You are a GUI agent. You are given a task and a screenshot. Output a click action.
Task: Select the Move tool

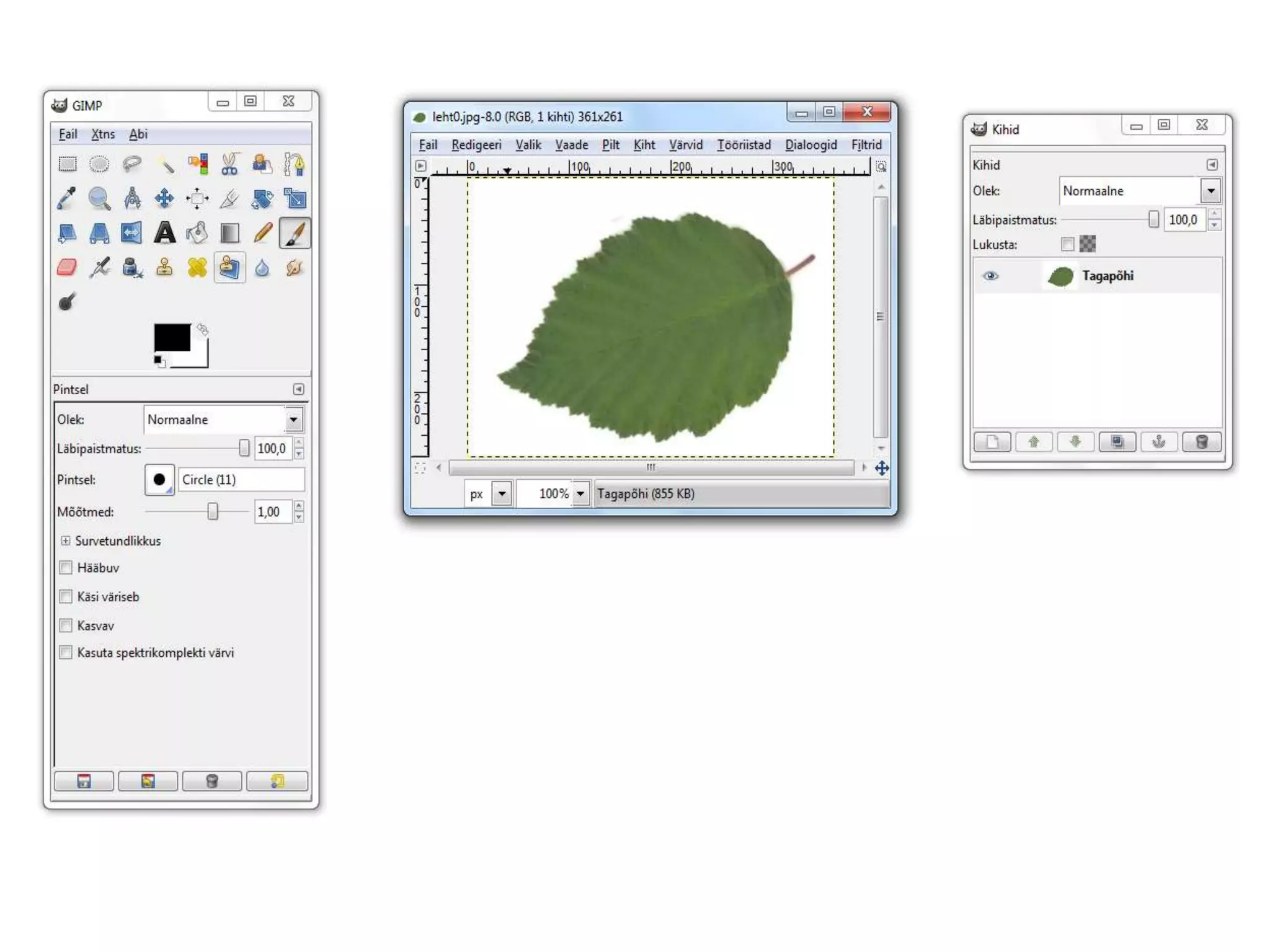[164, 198]
